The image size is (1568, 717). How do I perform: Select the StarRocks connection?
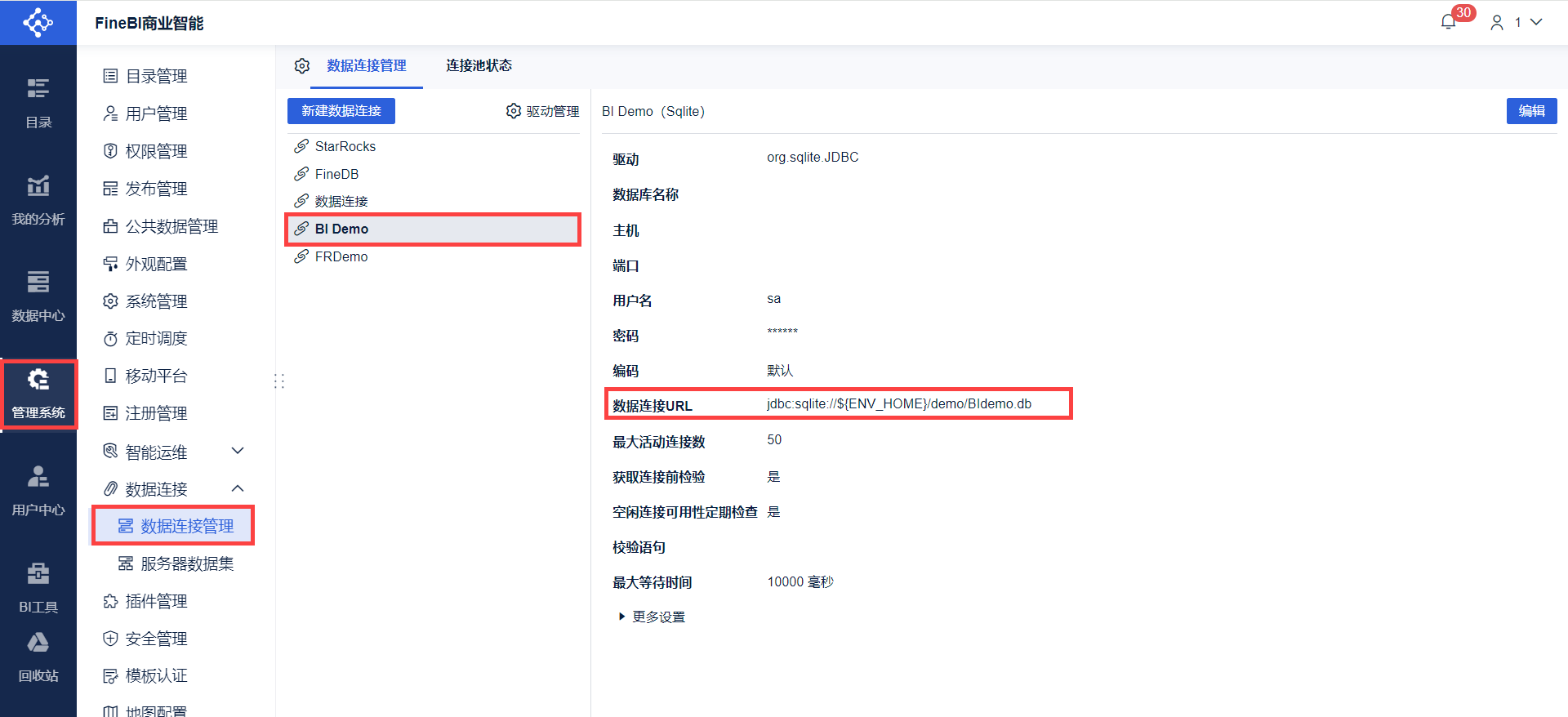coord(433,146)
